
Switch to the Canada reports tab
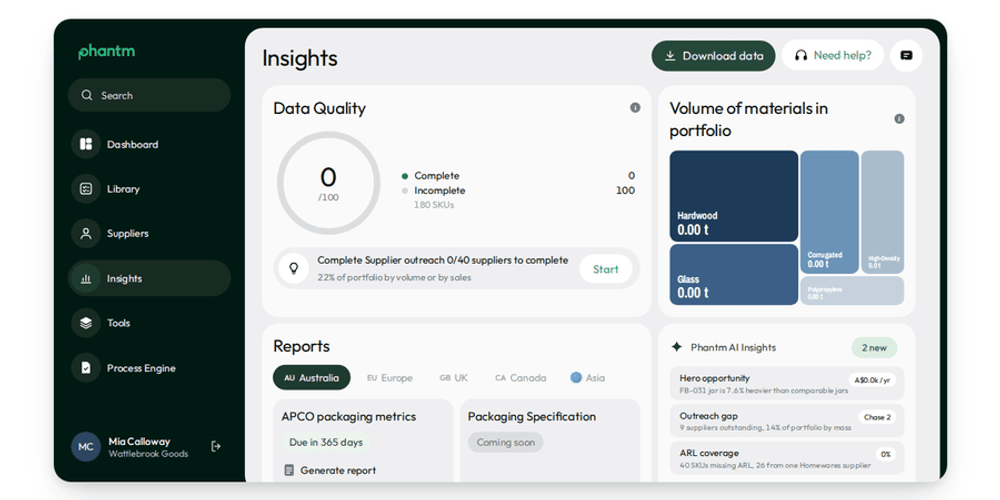click(520, 378)
